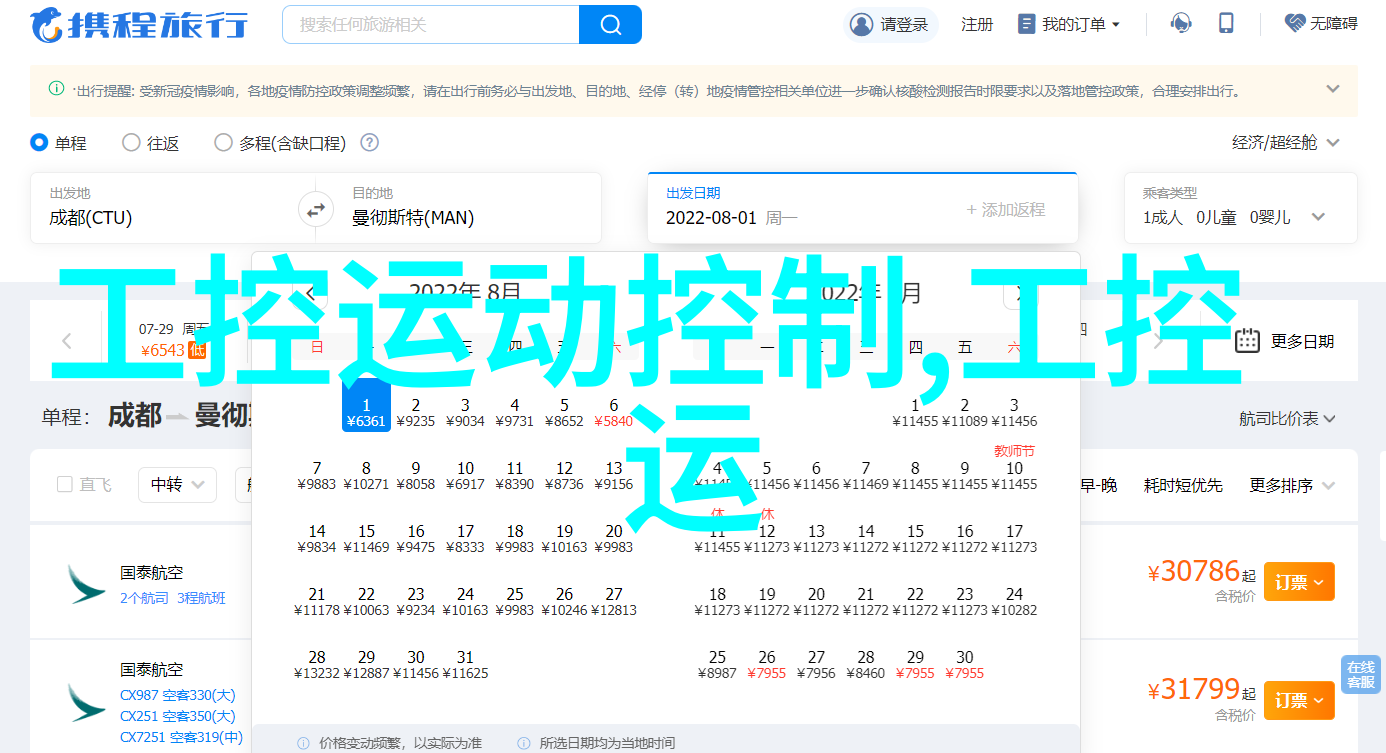This screenshot has height=753, width=1386.
Task: Open 更多日期 calendar icon
Action: 1247,341
